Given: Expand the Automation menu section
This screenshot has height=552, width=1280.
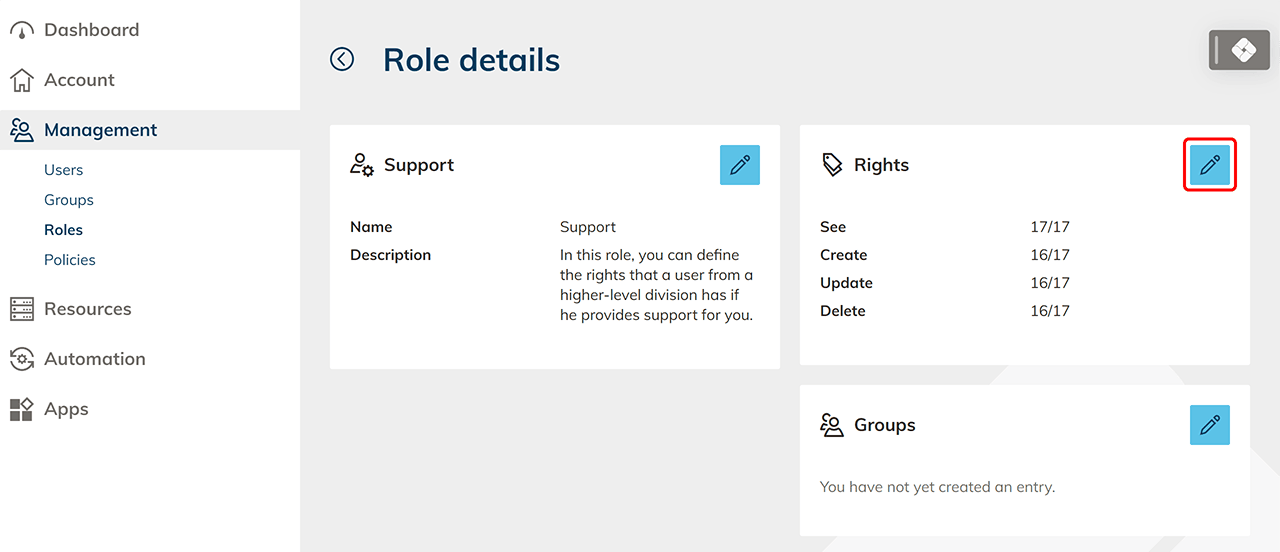Looking at the screenshot, I should coord(95,359).
